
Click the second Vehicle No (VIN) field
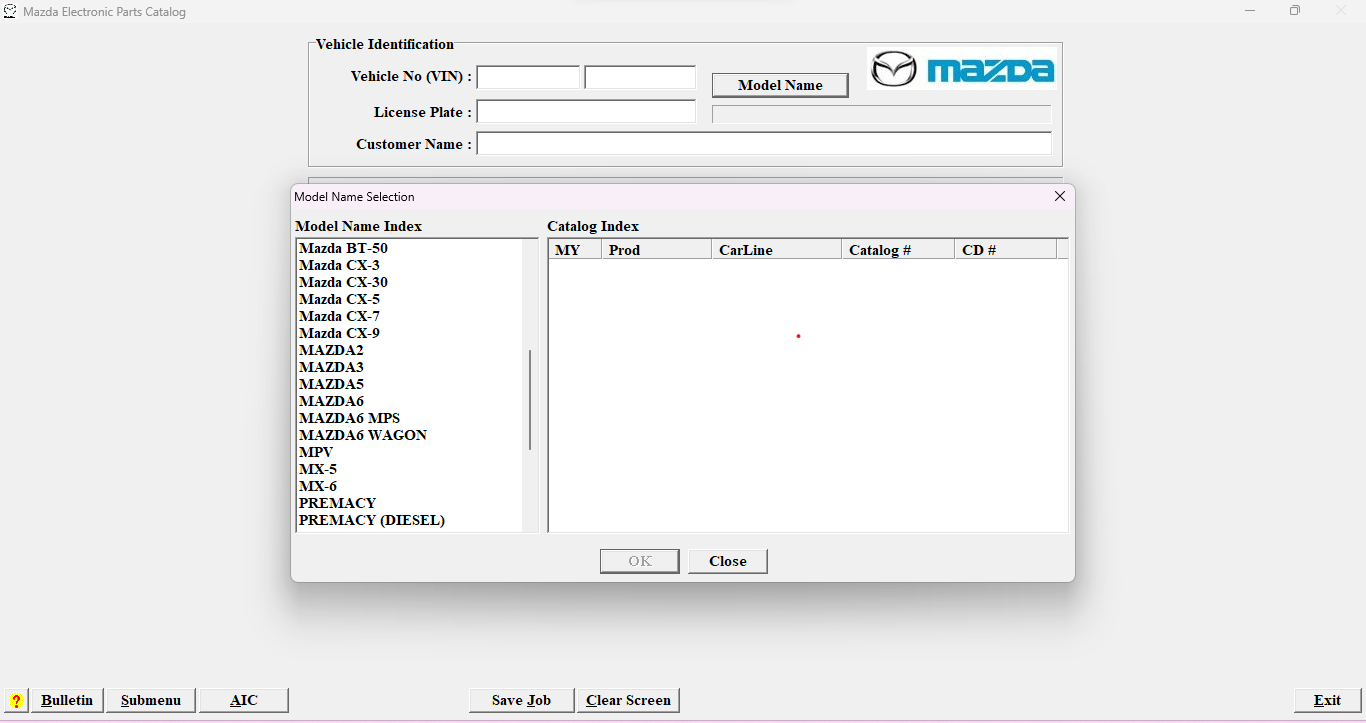640,77
